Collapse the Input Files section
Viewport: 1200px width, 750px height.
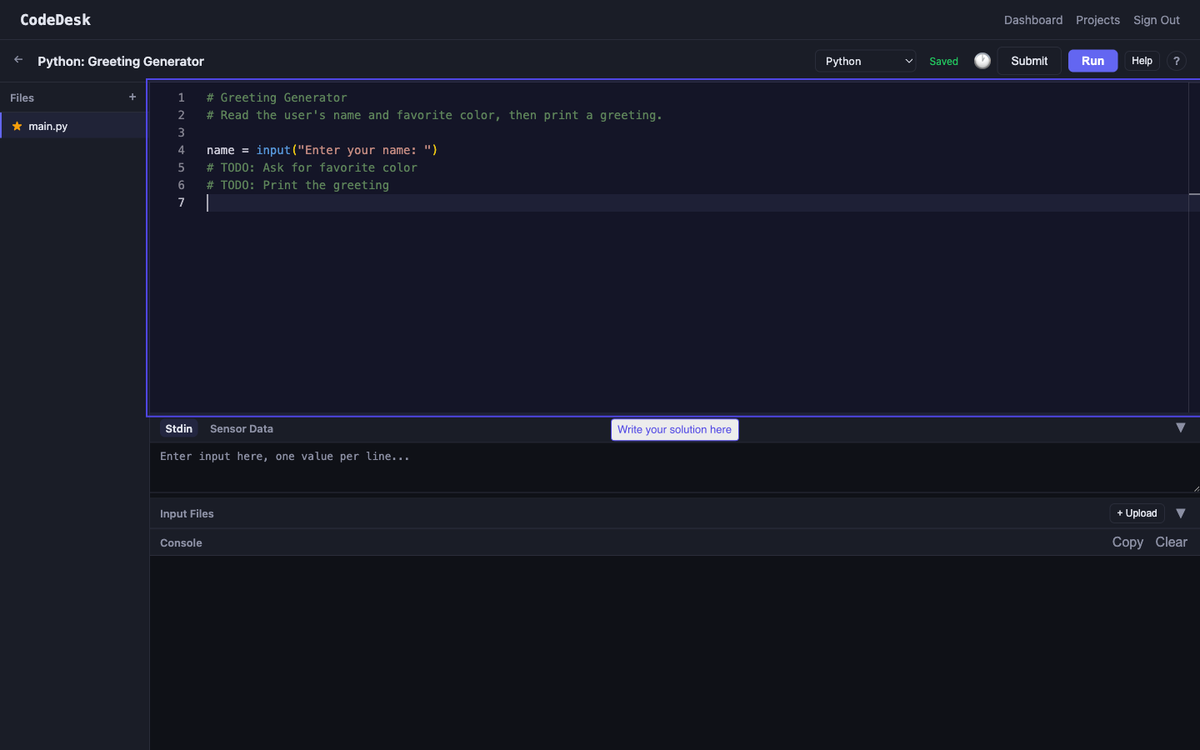click(x=1181, y=513)
